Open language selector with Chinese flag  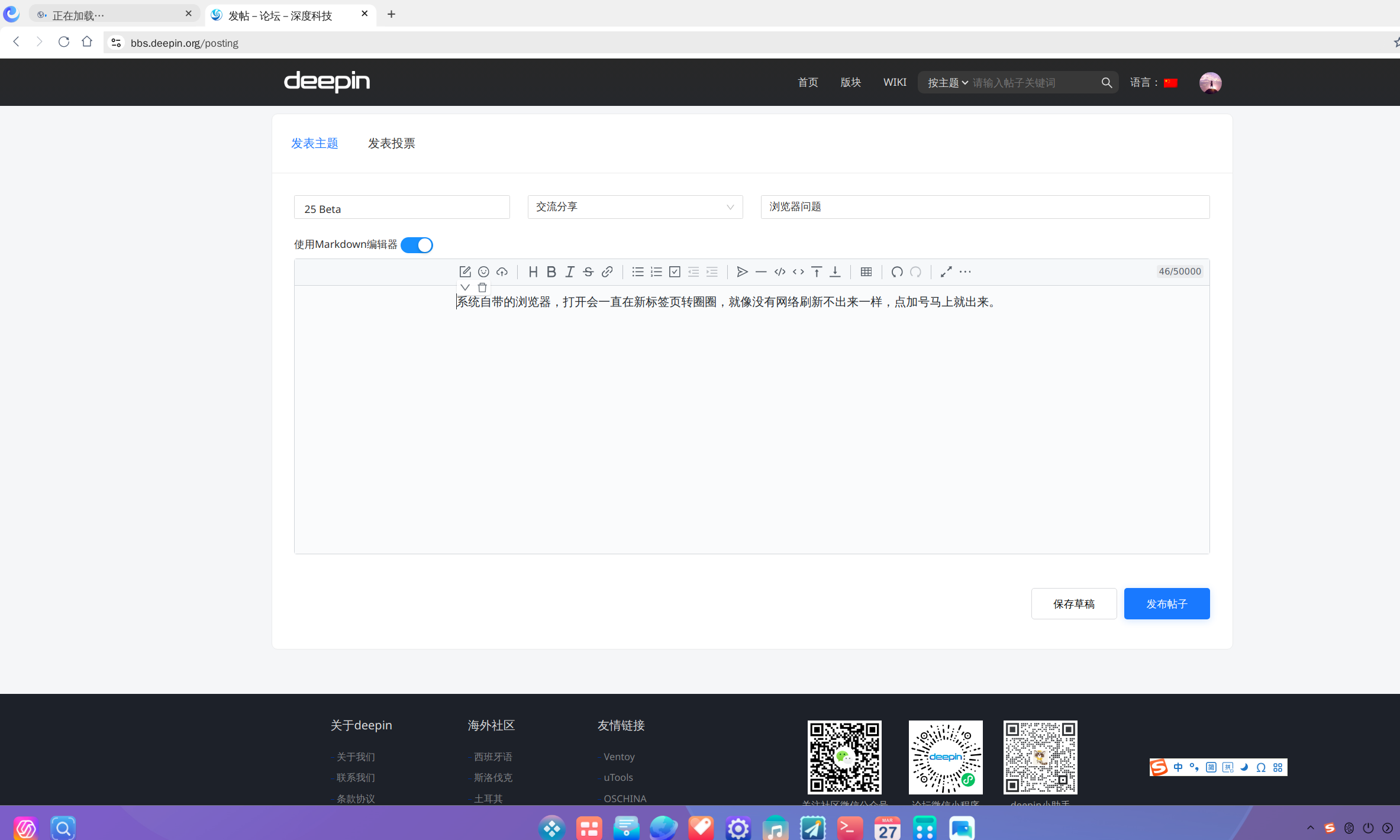click(x=1154, y=83)
